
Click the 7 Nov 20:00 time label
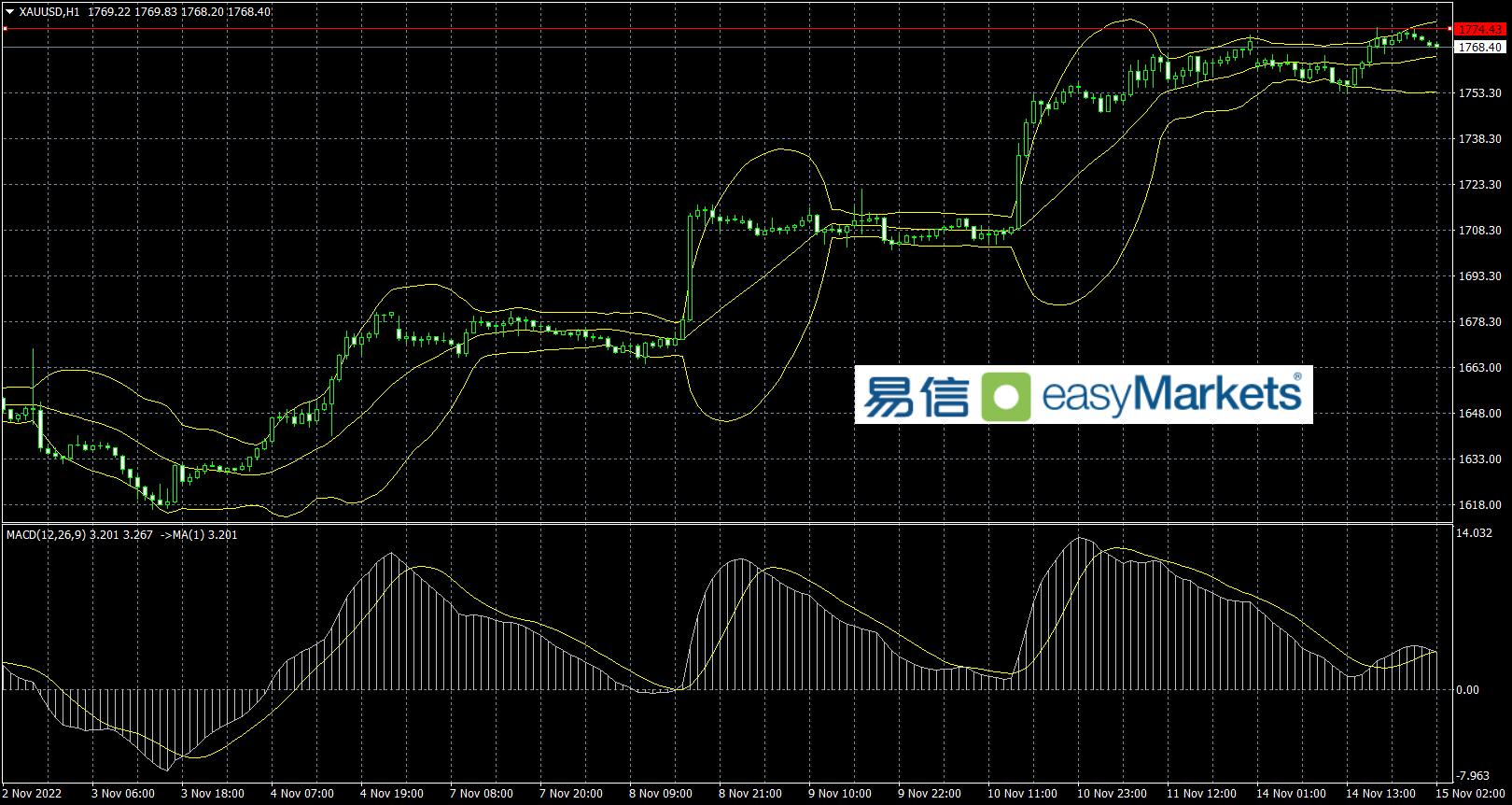pos(571,794)
